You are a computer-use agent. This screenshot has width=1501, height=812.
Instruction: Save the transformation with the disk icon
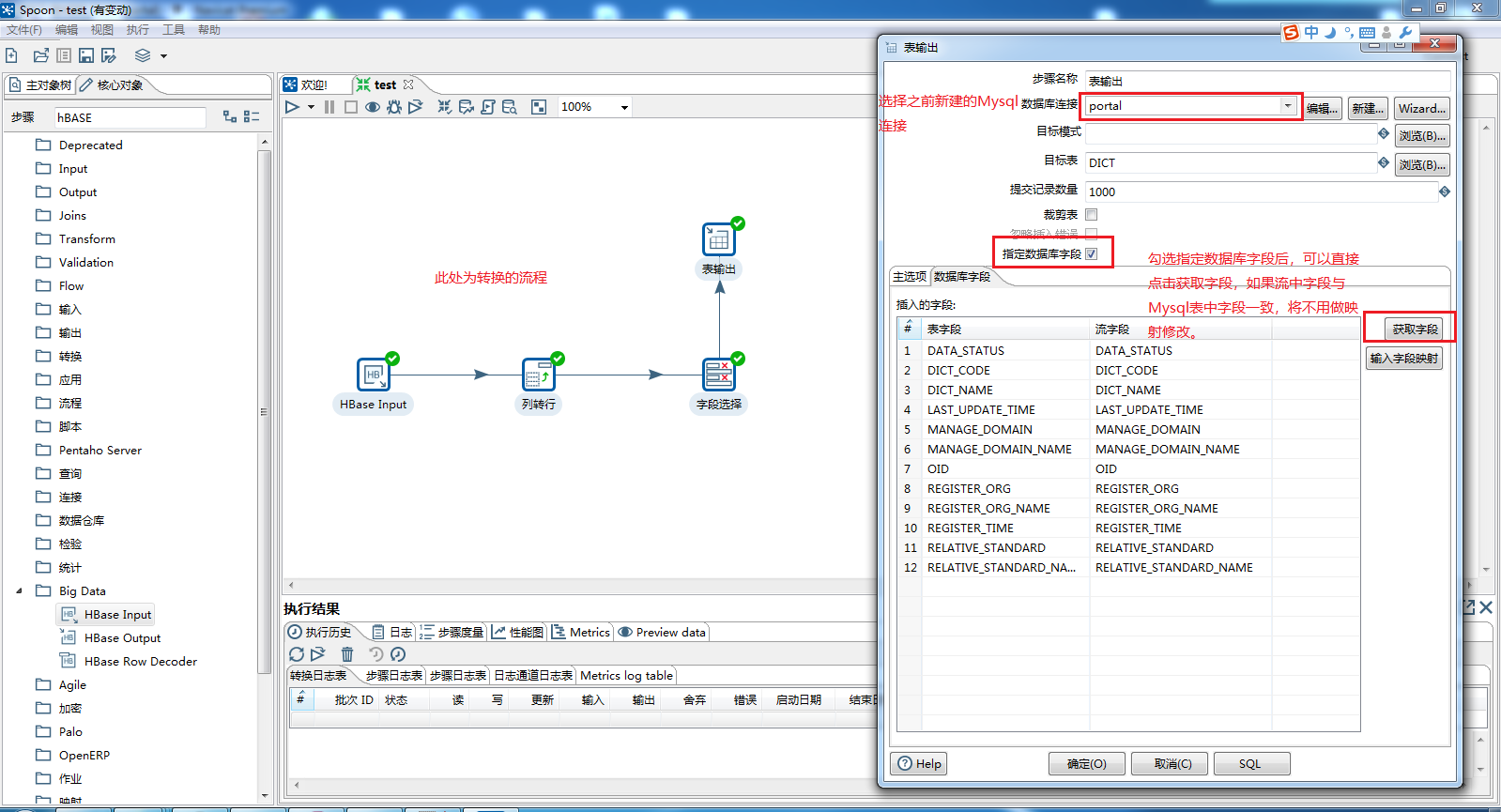[86, 55]
